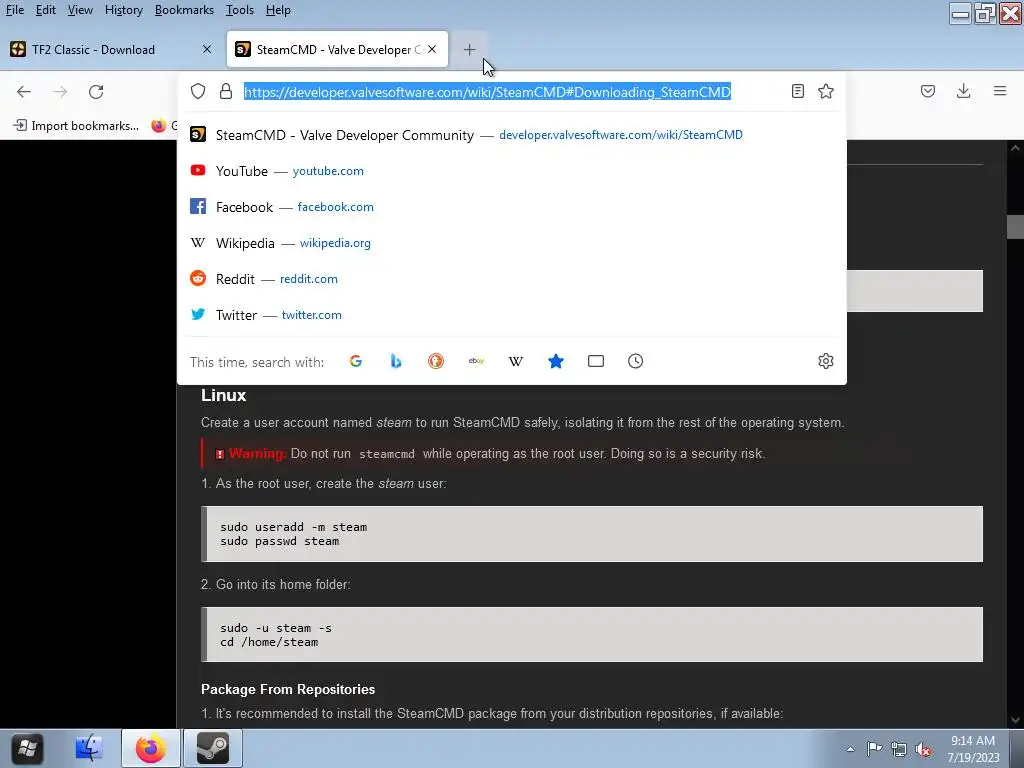Open the Downloads panel arrow icon
This screenshot has width=1024, height=768.
click(x=963, y=91)
